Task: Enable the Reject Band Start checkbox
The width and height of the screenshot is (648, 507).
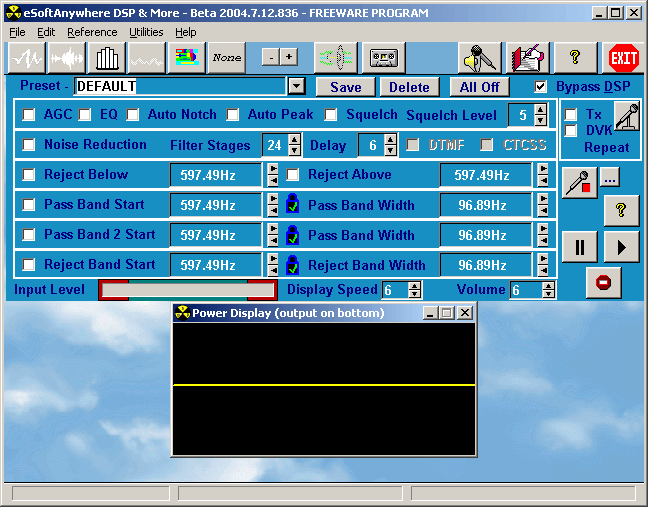Action: (29, 264)
